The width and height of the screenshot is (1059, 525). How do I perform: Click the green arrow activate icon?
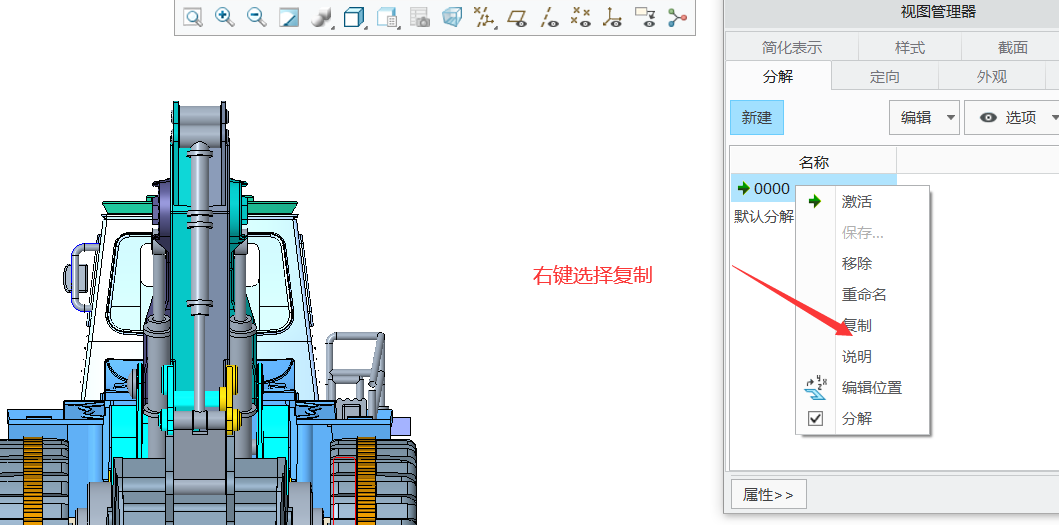(x=815, y=201)
